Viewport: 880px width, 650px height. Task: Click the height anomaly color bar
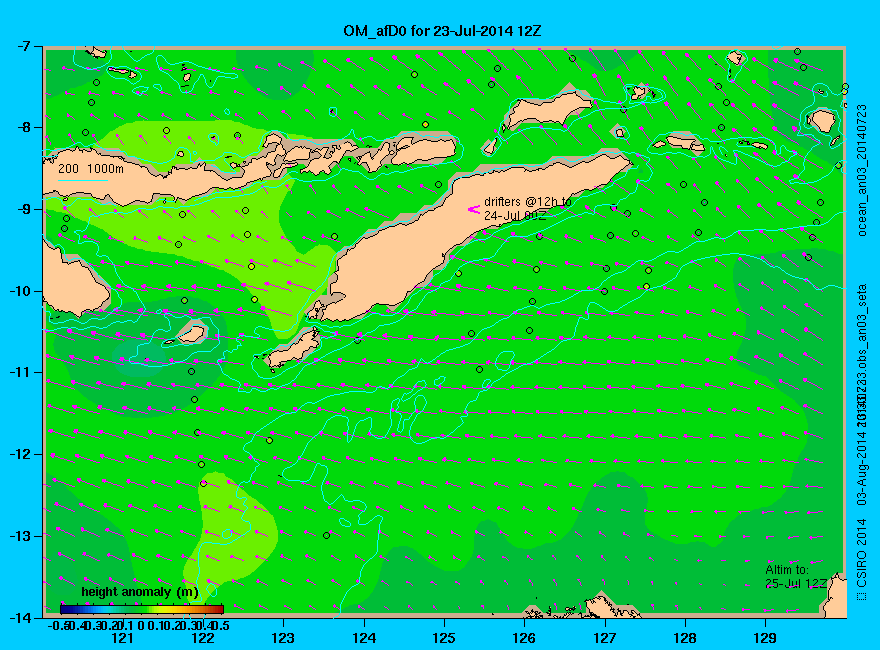pyautogui.click(x=142, y=609)
